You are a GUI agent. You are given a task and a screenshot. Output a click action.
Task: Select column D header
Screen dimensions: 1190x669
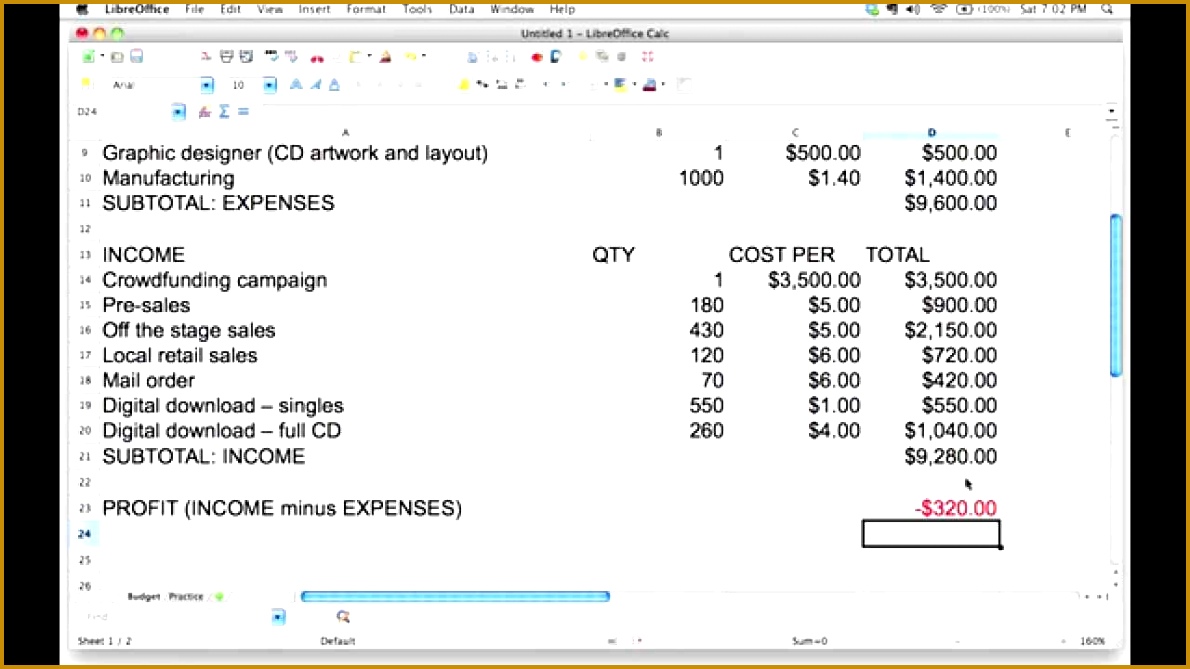pyautogui.click(x=931, y=133)
